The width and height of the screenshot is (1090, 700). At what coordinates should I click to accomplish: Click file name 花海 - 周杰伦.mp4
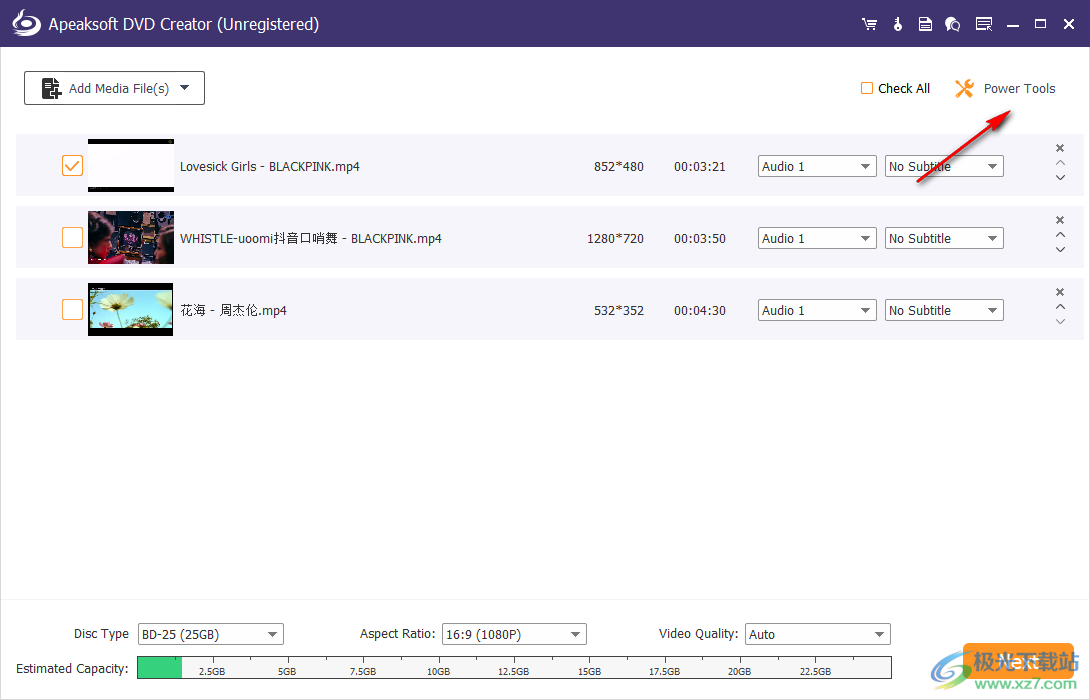(x=234, y=310)
